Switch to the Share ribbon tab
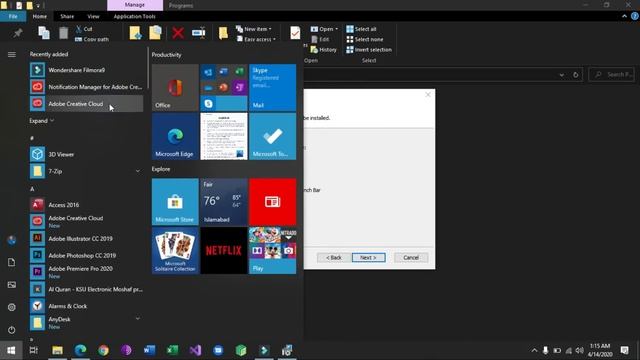This screenshot has width=640, height=360. point(67,16)
